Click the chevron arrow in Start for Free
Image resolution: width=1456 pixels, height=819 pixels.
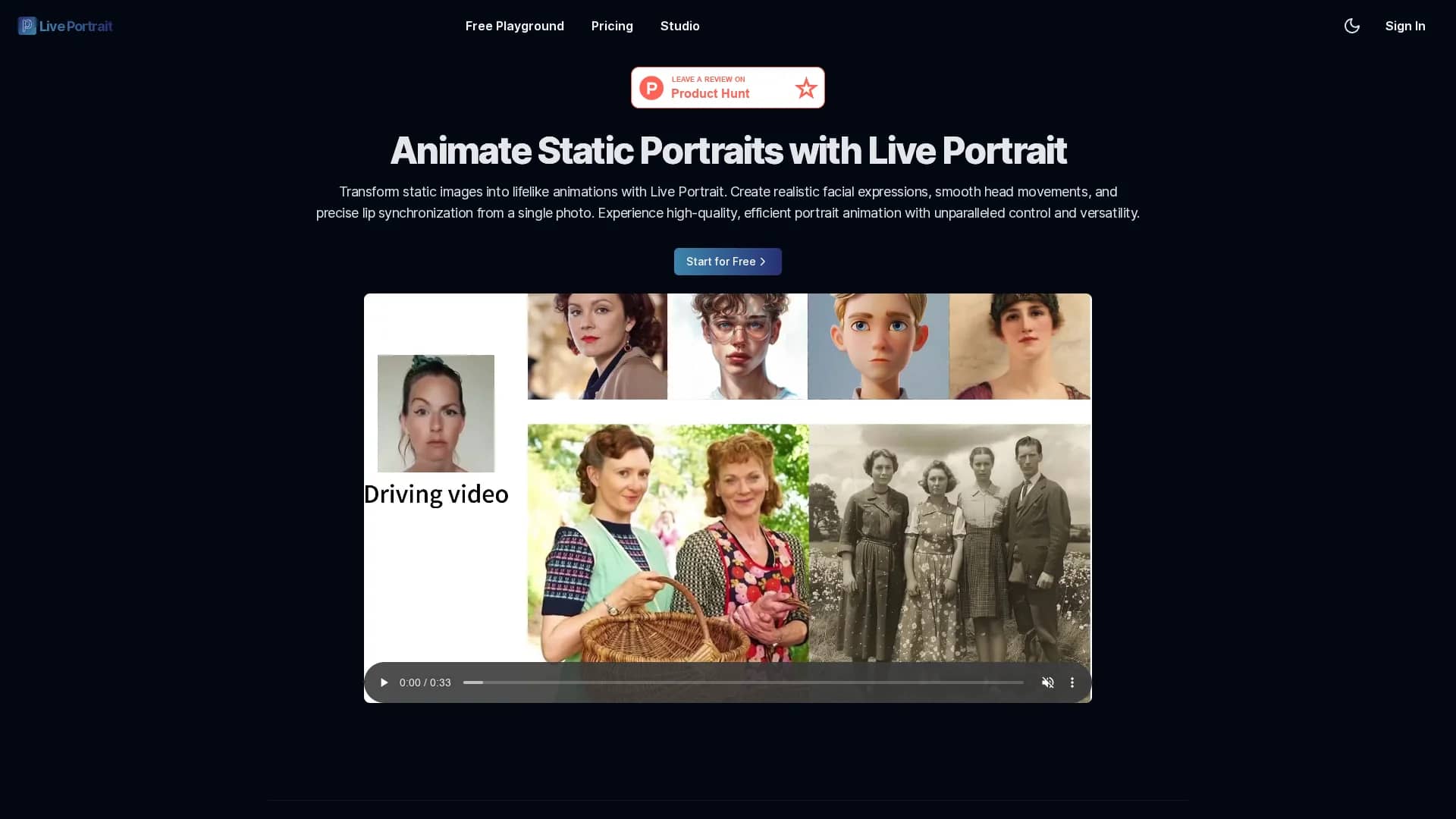coord(763,262)
